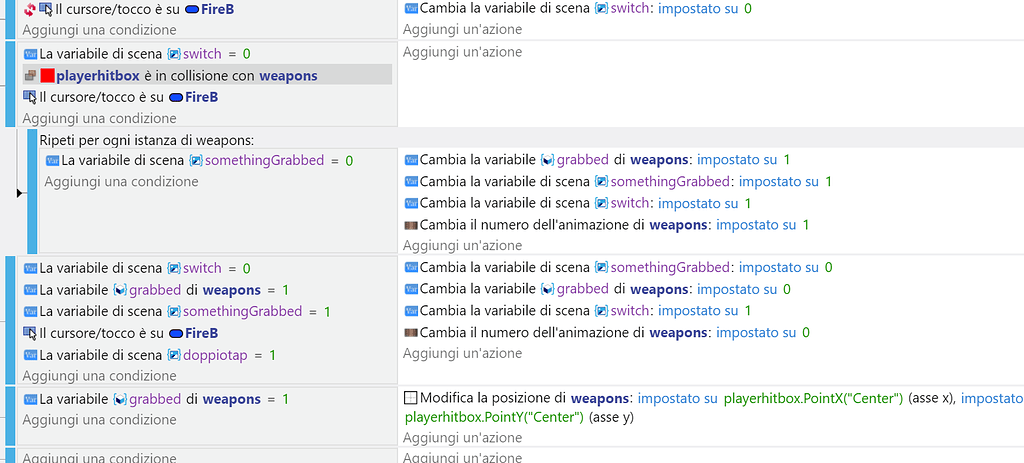The image size is (1024, 463).
Task: Add a condition to the playerhitbox collision event
Action: pos(99,119)
